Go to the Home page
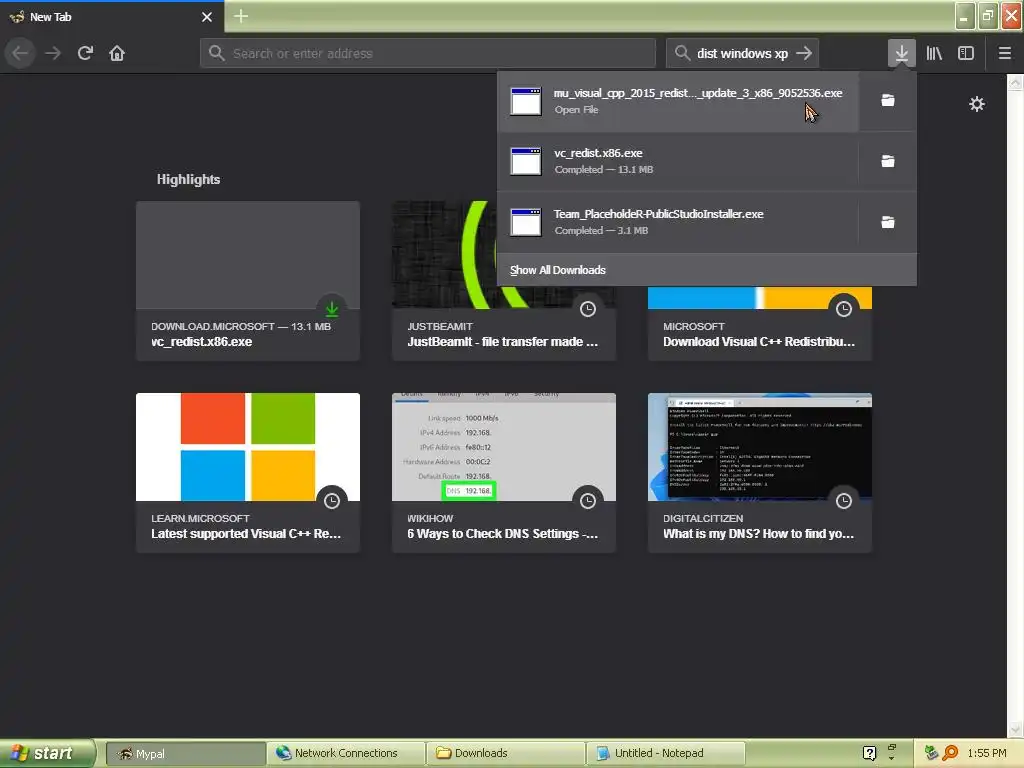1024x768 pixels. coord(117,53)
